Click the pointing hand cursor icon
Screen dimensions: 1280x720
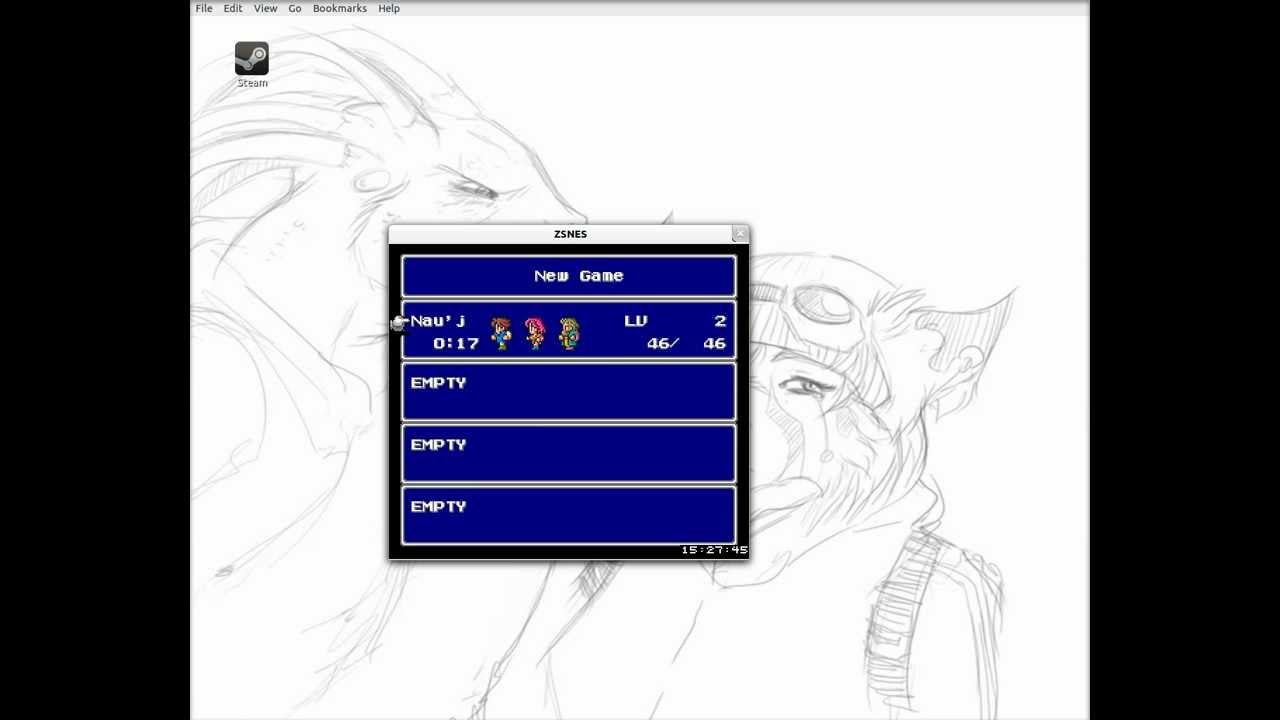pos(399,322)
